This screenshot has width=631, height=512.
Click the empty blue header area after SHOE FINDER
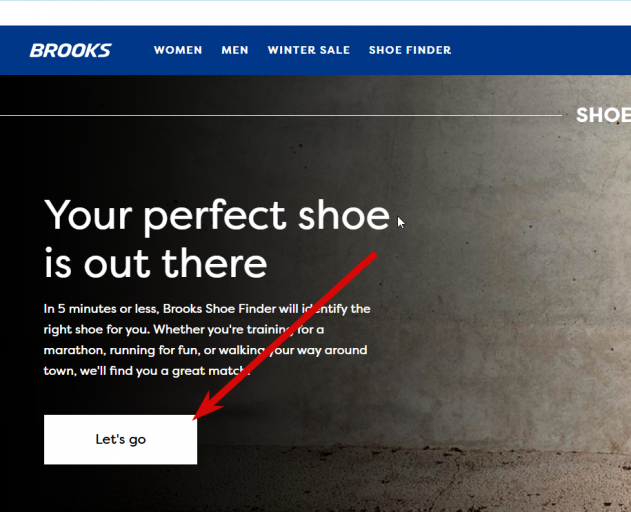tap(541, 50)
